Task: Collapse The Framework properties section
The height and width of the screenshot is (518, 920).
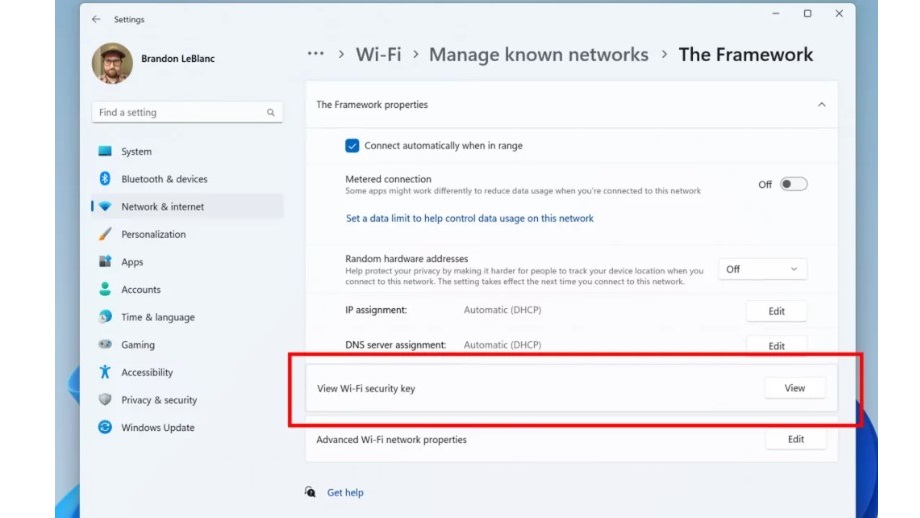Action: click(x=821, y=105)
